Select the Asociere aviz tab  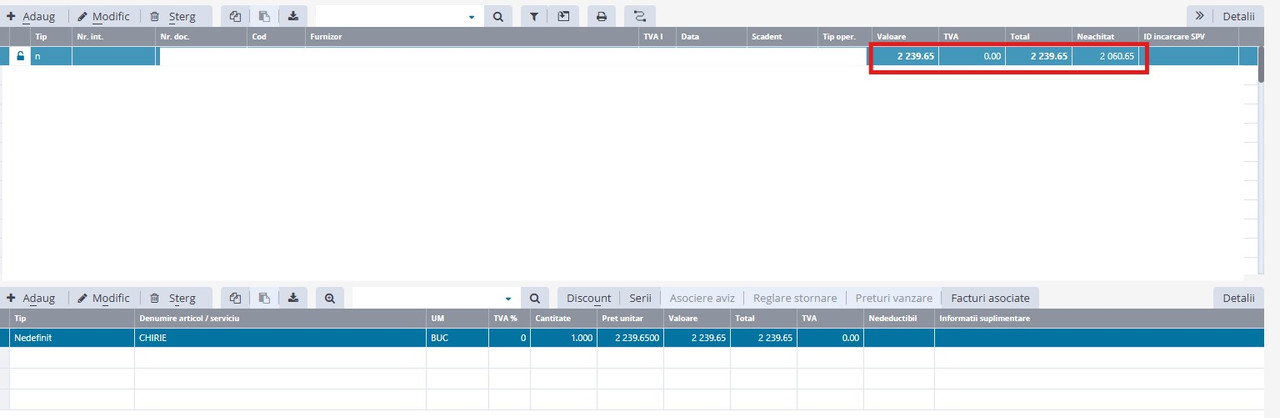(x=702, y=298)
